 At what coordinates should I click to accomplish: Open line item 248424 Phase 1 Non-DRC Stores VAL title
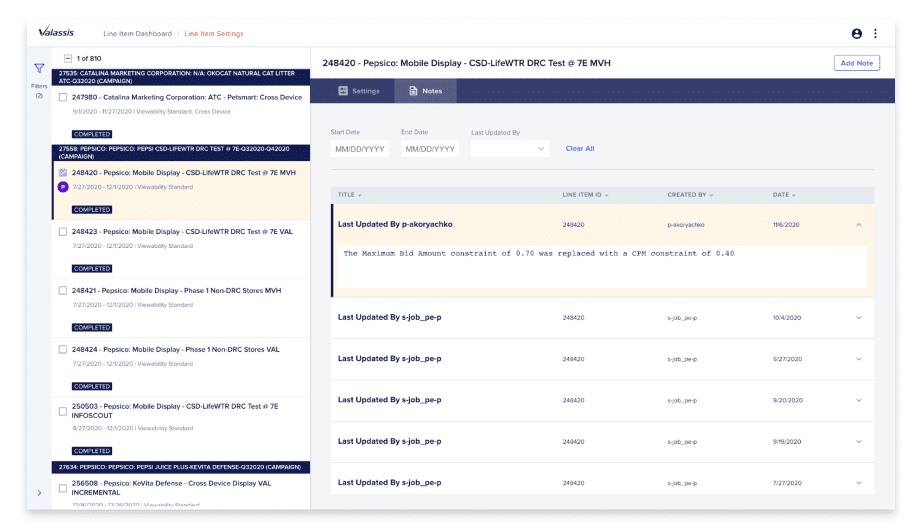[x=176, y=349]
